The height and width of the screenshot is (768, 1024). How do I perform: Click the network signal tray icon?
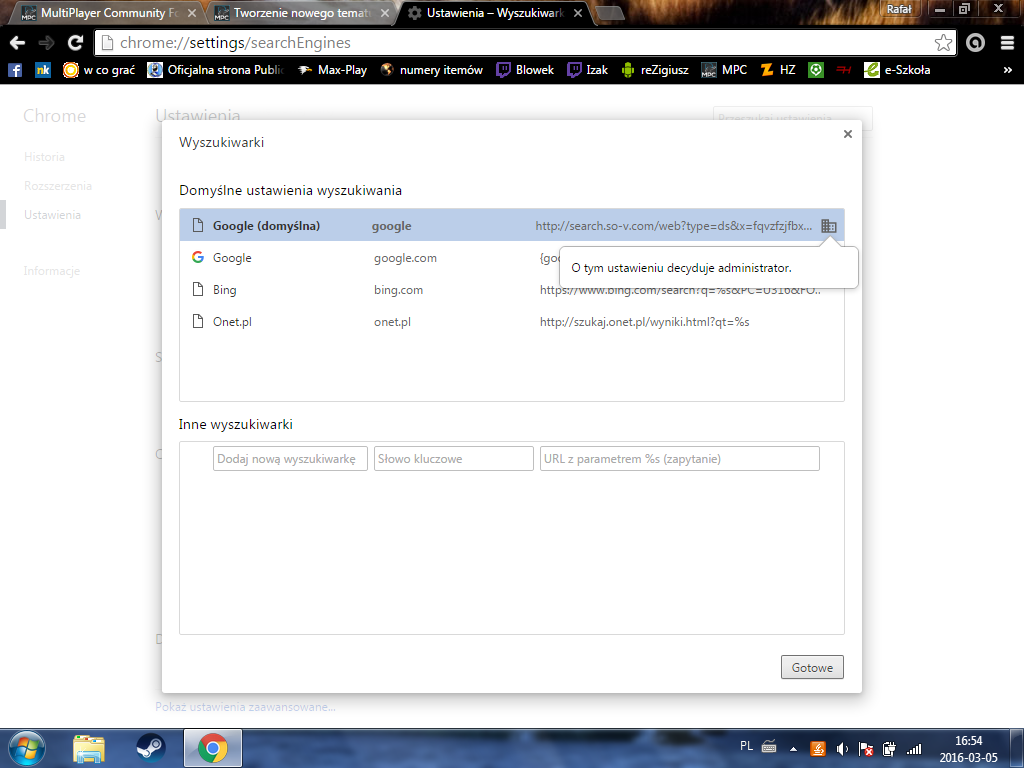914,749
